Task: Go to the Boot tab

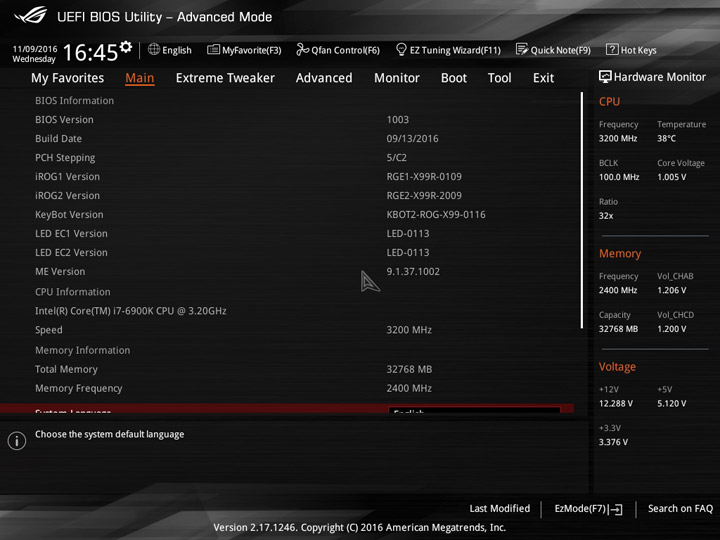Action: 454,78
